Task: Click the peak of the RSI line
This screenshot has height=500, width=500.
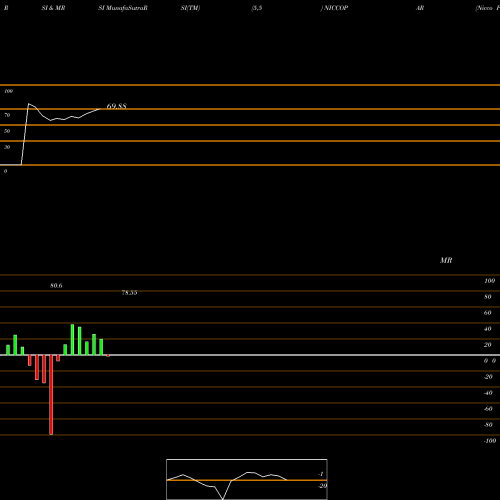Action: 29,104
